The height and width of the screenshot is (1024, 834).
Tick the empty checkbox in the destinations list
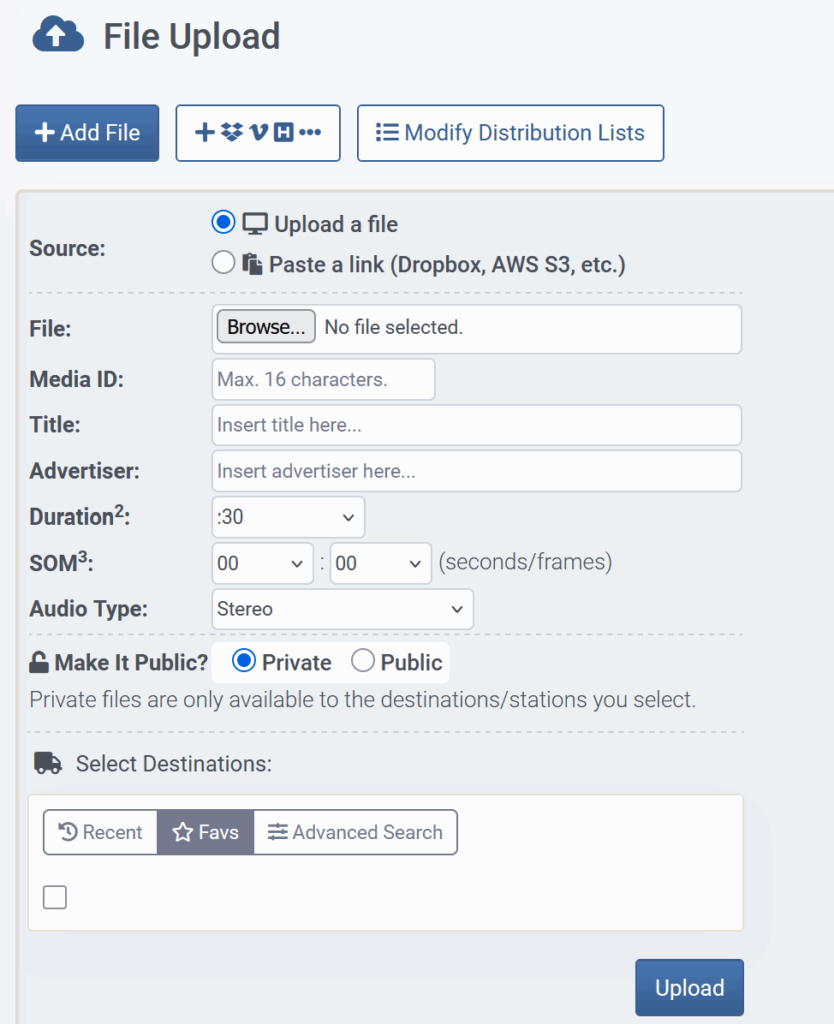click(55, 898)
